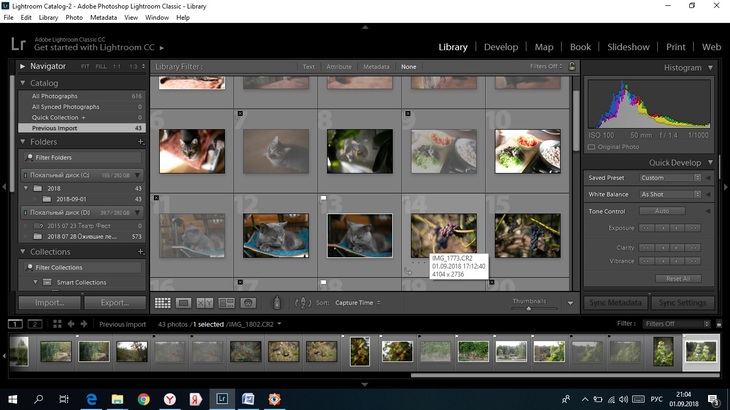Click the Lr logo identity plate

18,44
